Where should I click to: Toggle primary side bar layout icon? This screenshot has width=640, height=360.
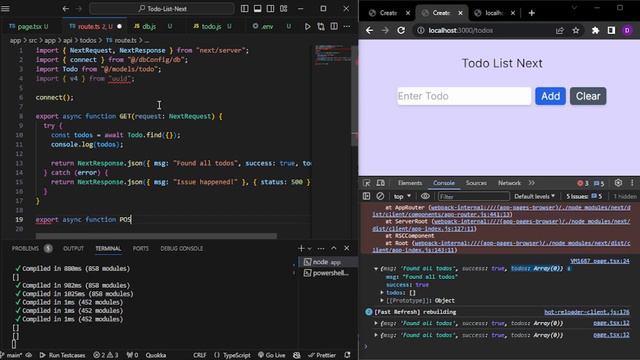(244, 9)
